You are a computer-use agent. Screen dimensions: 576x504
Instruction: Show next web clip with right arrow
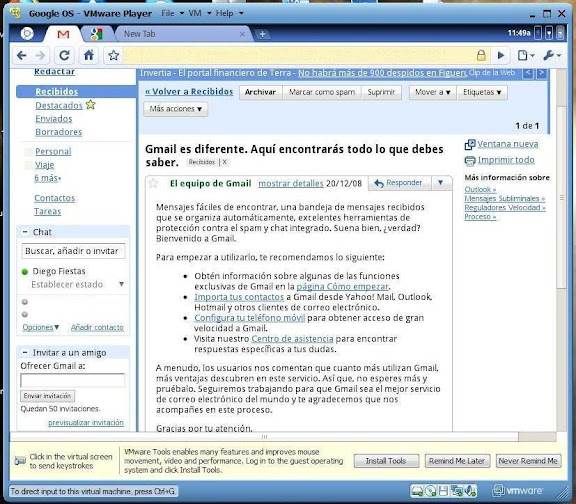(x=541, y=73)
